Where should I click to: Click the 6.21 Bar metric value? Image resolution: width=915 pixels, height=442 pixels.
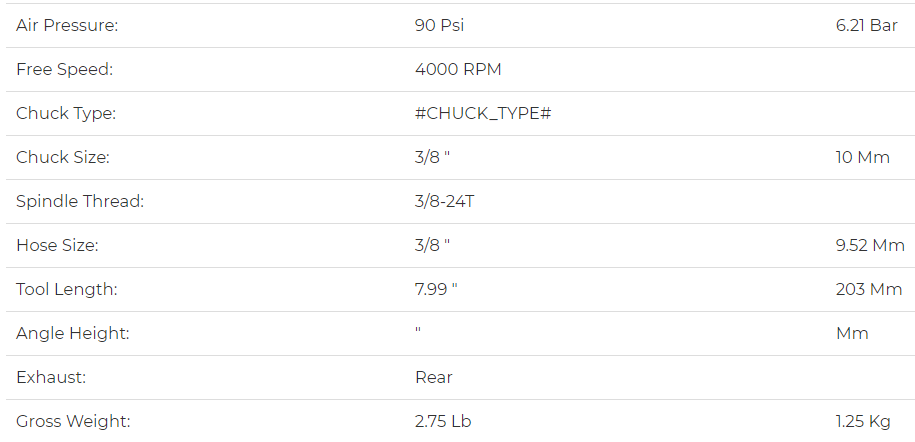pos(867,25)
